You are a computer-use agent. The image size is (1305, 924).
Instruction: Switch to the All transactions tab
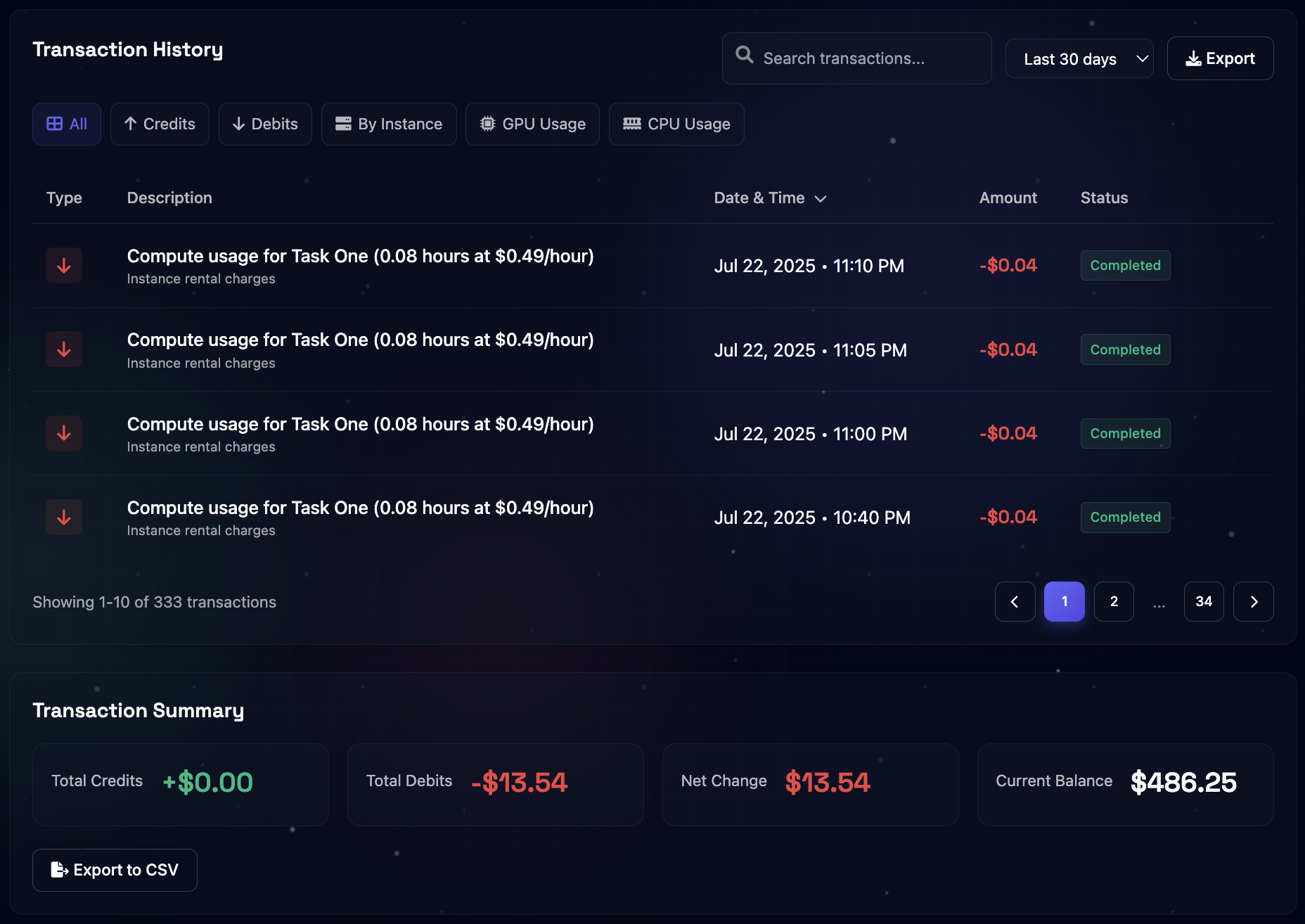66,124
